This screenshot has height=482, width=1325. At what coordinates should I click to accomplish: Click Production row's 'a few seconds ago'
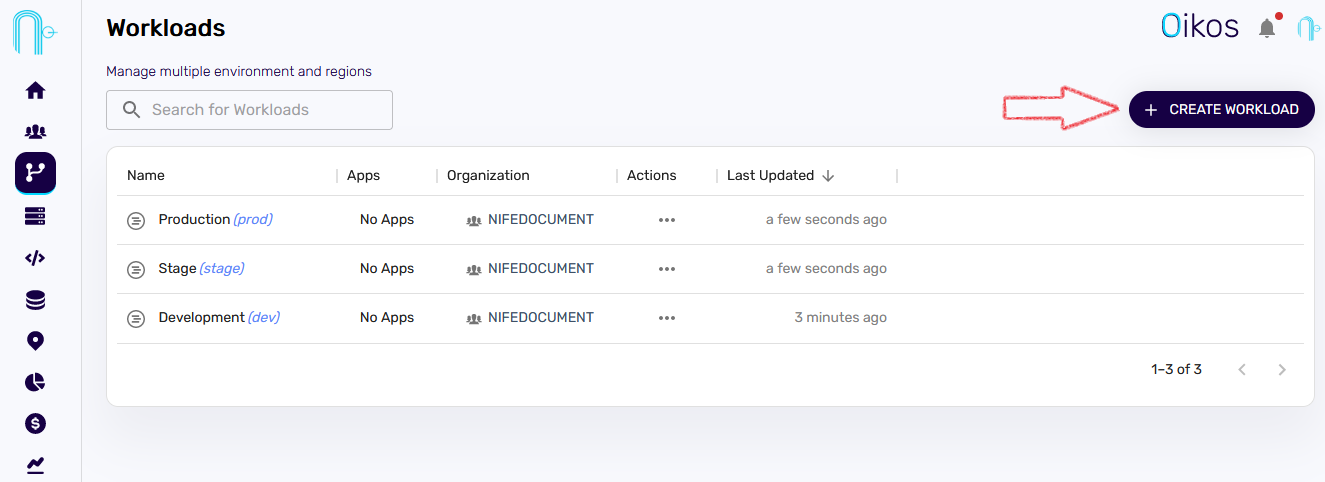827,219
